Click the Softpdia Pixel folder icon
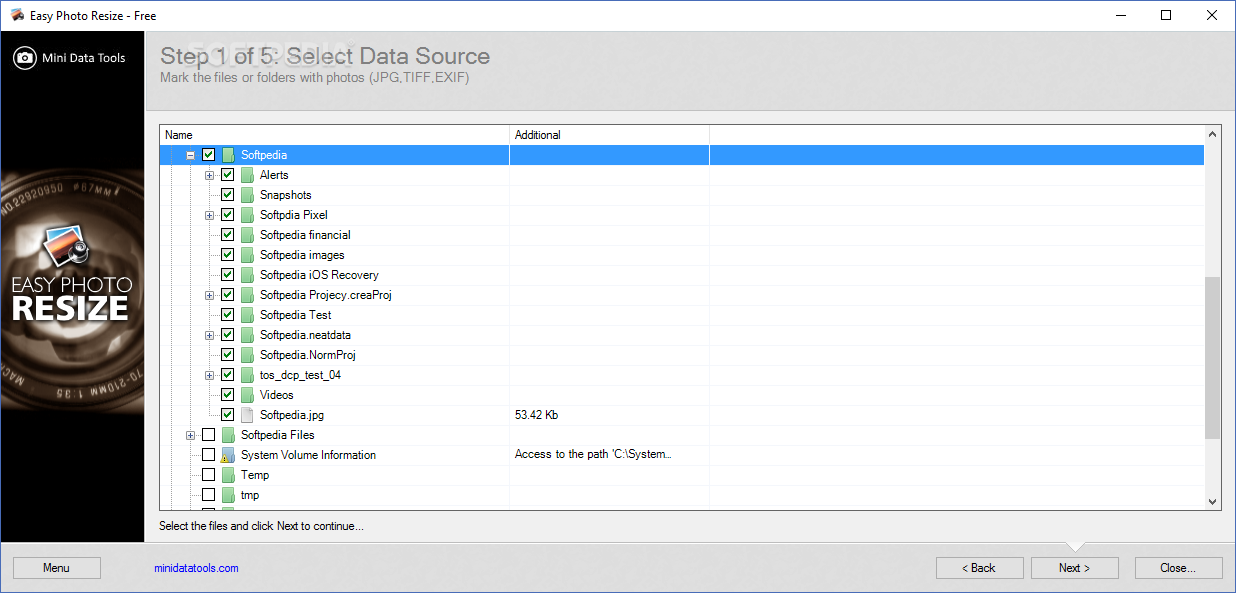Viewport: 1236px width, 593px height. (247, 215)
